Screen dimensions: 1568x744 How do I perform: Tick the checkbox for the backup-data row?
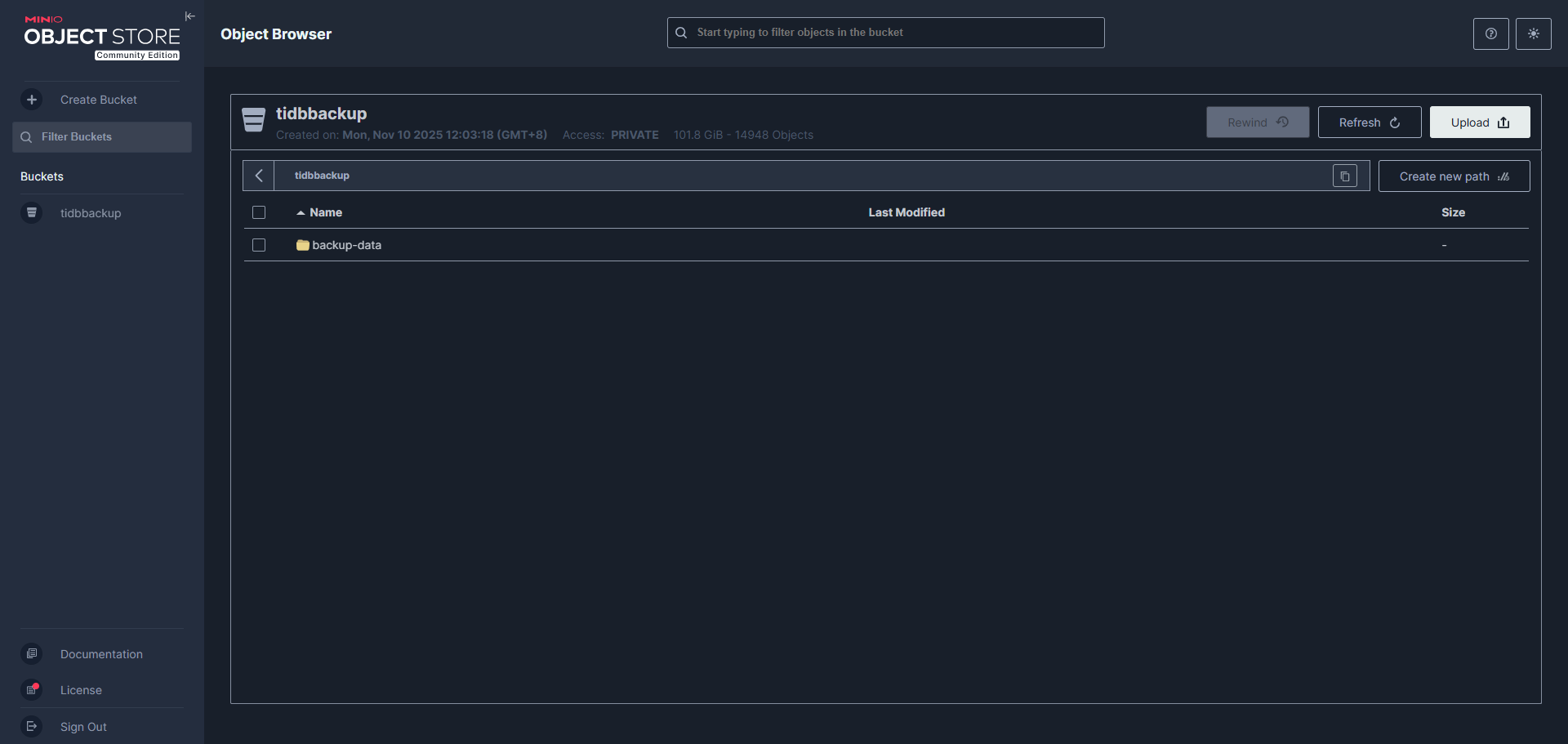(259, 245)
